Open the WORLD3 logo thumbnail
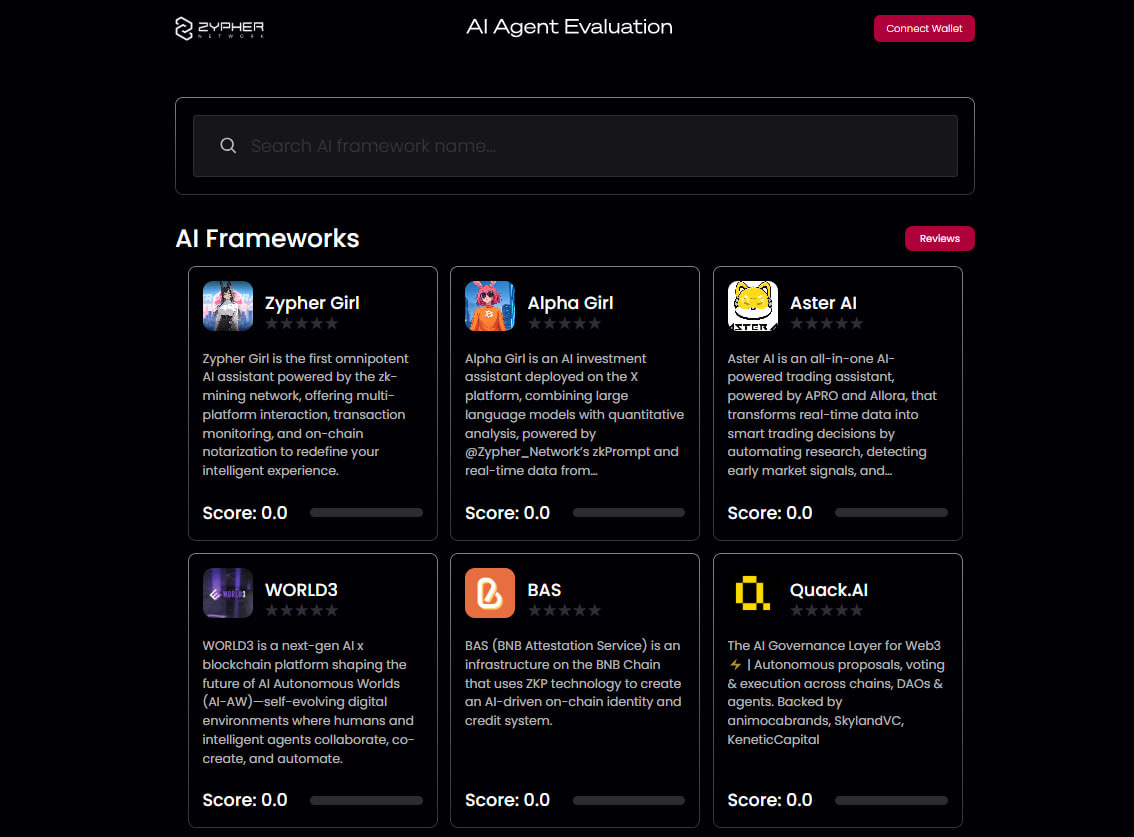The height and width of the screenshot is (837, 1134). (x=228, y=593)
